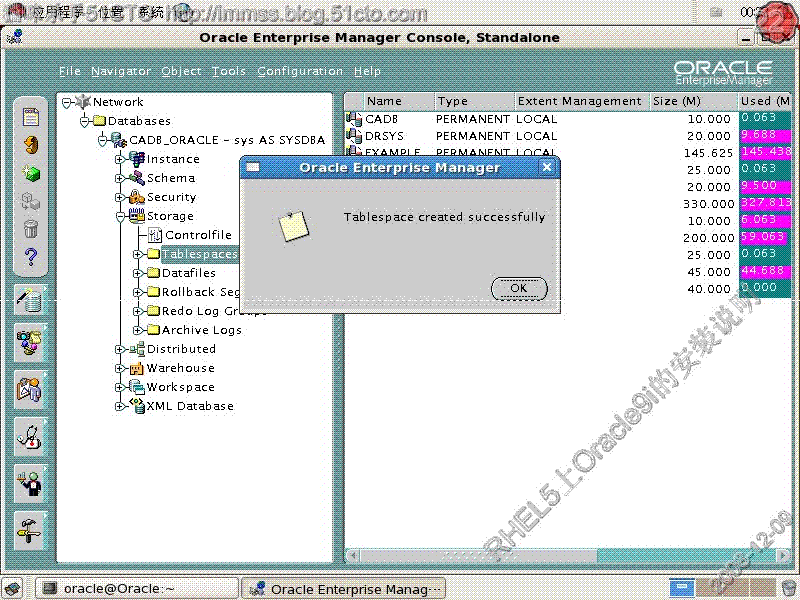Open the stethoscope diagnostics drawer icon

[x=31, y=437]
